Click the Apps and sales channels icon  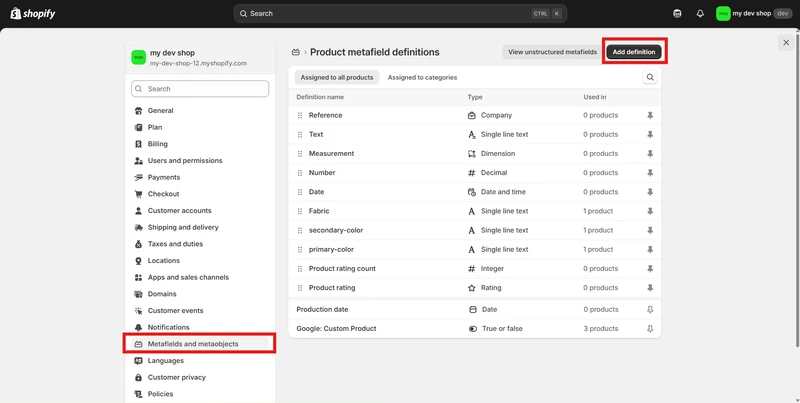point(138,278)
